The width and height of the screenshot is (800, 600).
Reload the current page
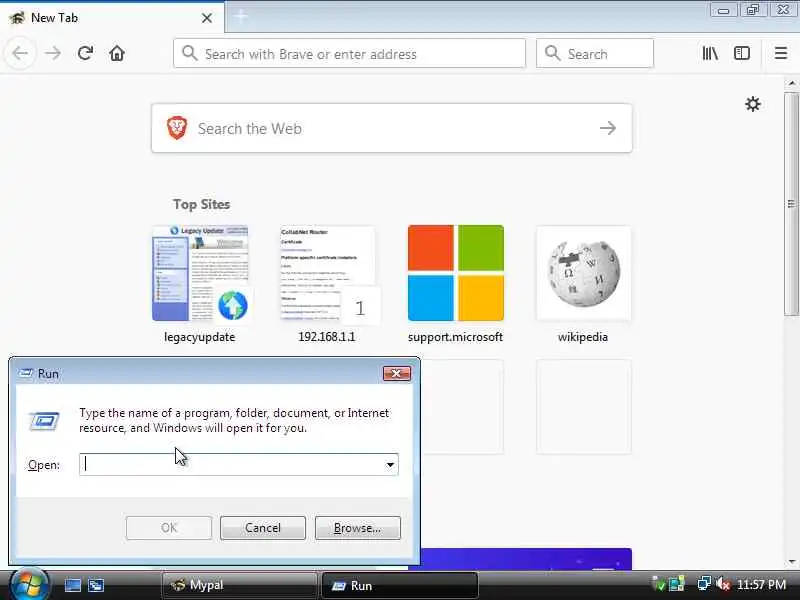(x=85, y=53)
